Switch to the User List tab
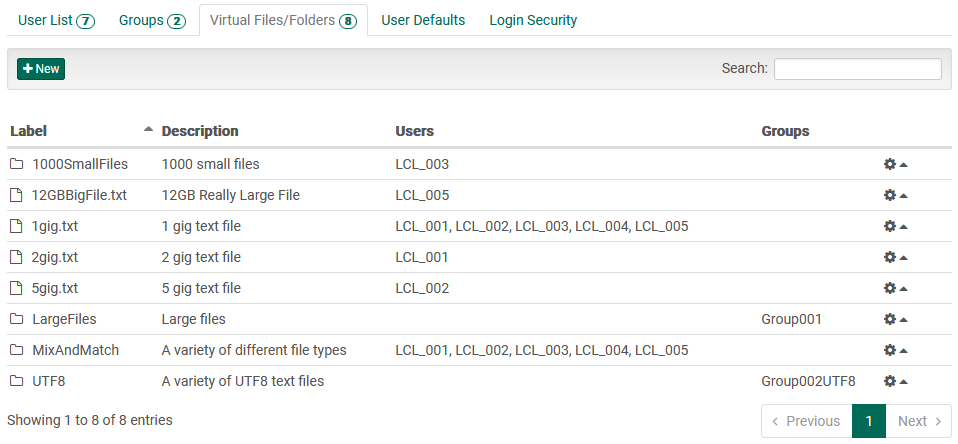Screen dimensions: 958x444 tap(56, 20)
